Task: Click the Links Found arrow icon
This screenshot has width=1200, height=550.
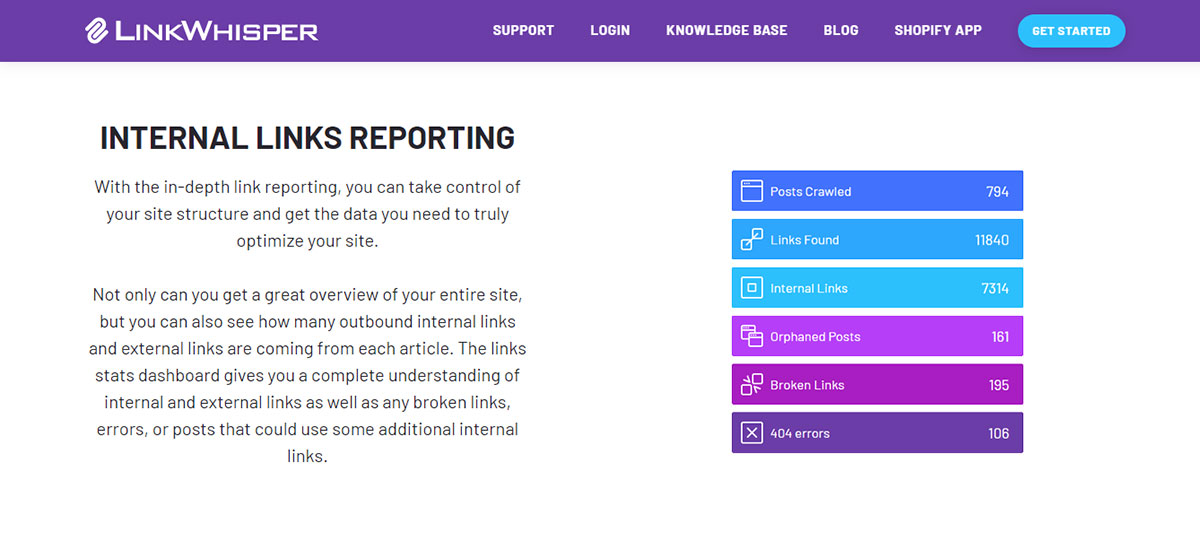Action: pyautogui.click(x=751, y=240)
